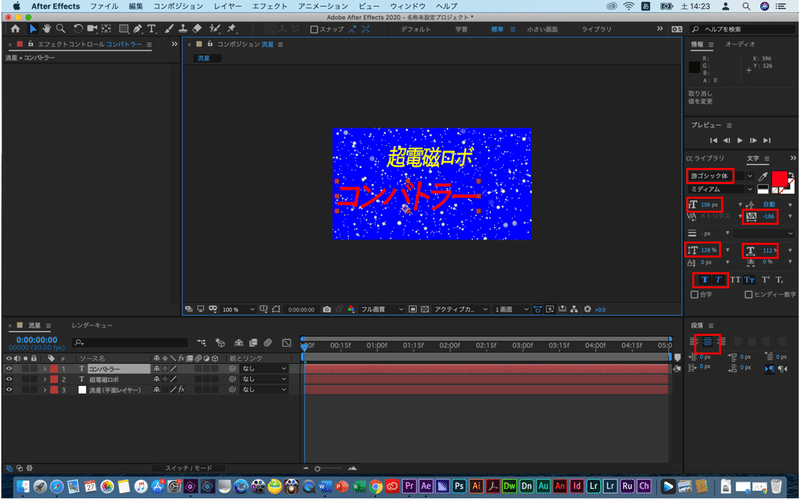Click the timeline layer search field
Viewport: 800px width, 499px height.
coord(130,343)
